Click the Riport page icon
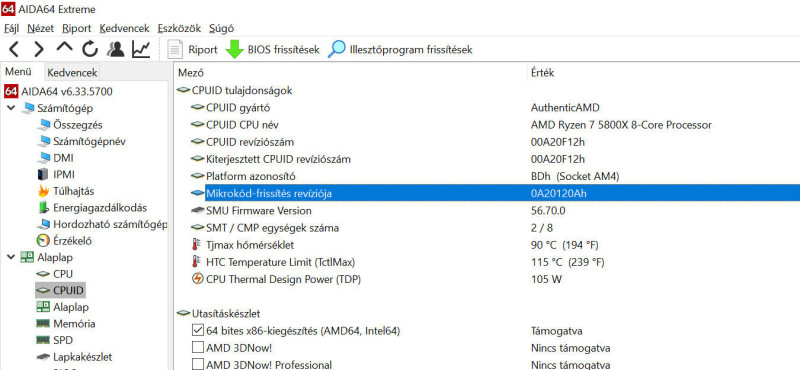The image size is (800, 370). click(176, 50)
